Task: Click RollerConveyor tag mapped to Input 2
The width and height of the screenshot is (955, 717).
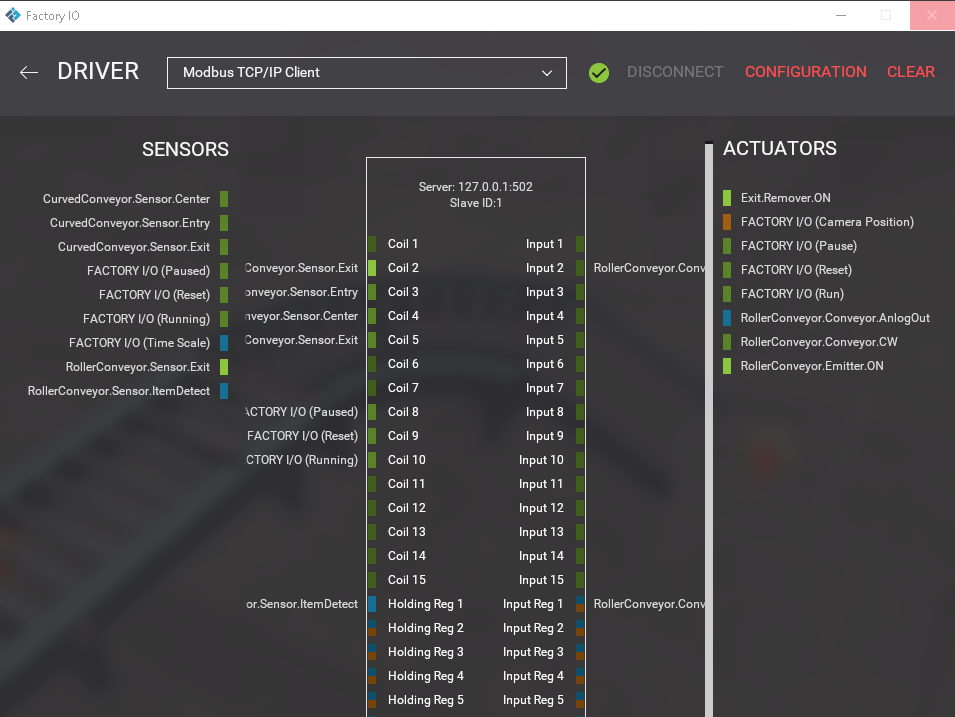Action: click(x=649, y=268)
